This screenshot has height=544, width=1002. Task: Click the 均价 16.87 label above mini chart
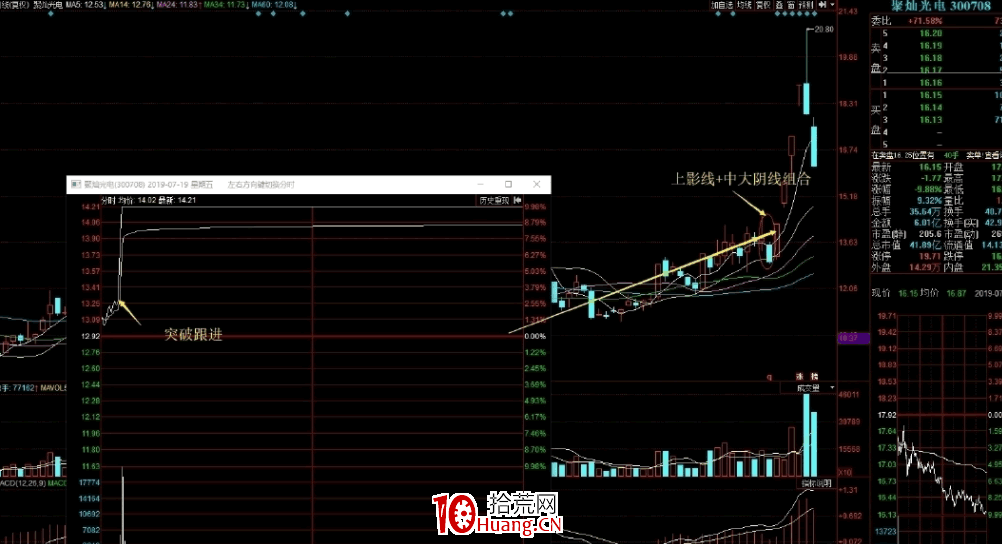pyautogui.click(x=944, y=293)
